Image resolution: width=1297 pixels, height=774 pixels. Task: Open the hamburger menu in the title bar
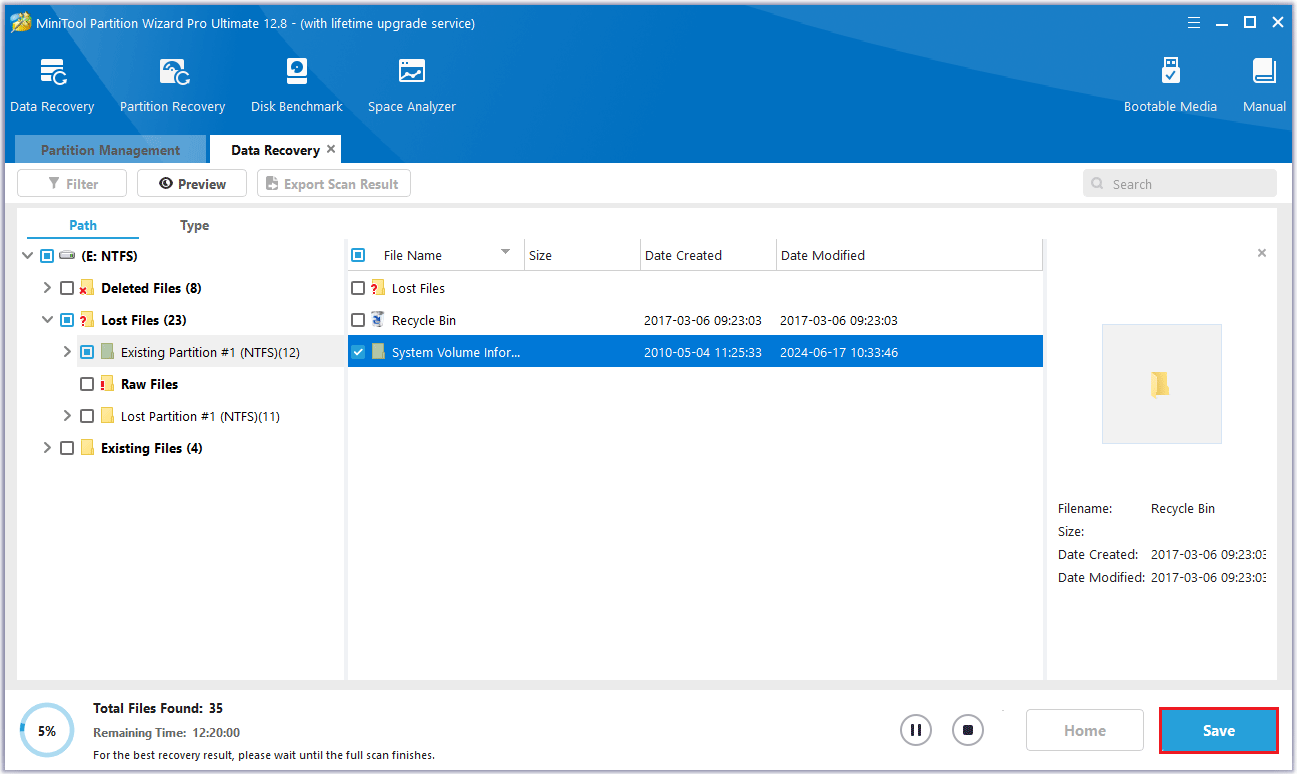1194,22
